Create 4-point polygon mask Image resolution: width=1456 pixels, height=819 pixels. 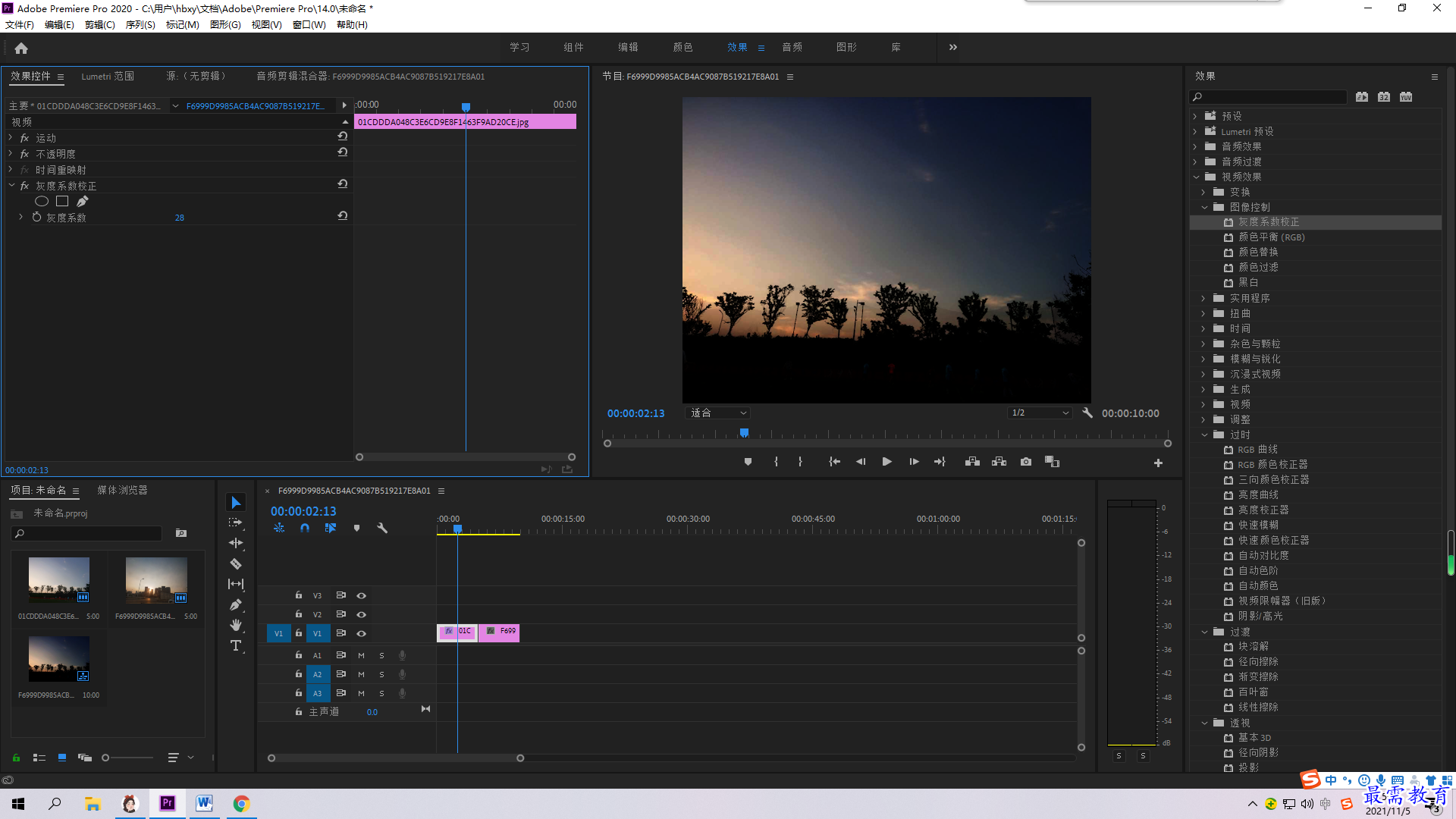point(62,201)
